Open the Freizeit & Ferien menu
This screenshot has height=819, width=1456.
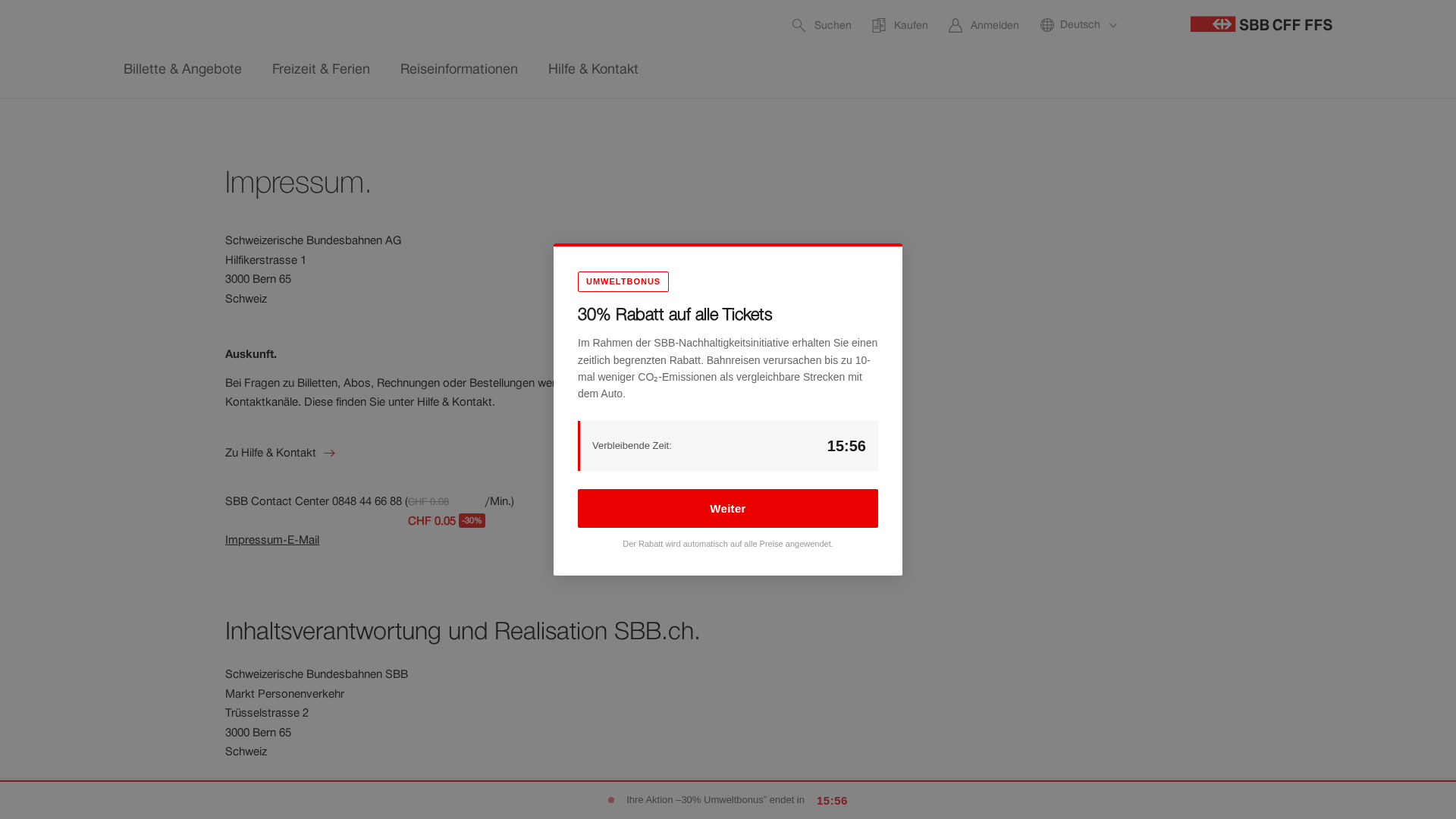pos(321,69)
